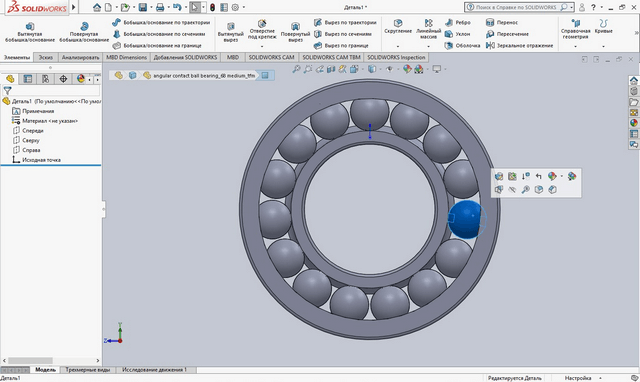Open dropdown under Кривые
This screenshot has height=382, width=640.
click(603, 46)
